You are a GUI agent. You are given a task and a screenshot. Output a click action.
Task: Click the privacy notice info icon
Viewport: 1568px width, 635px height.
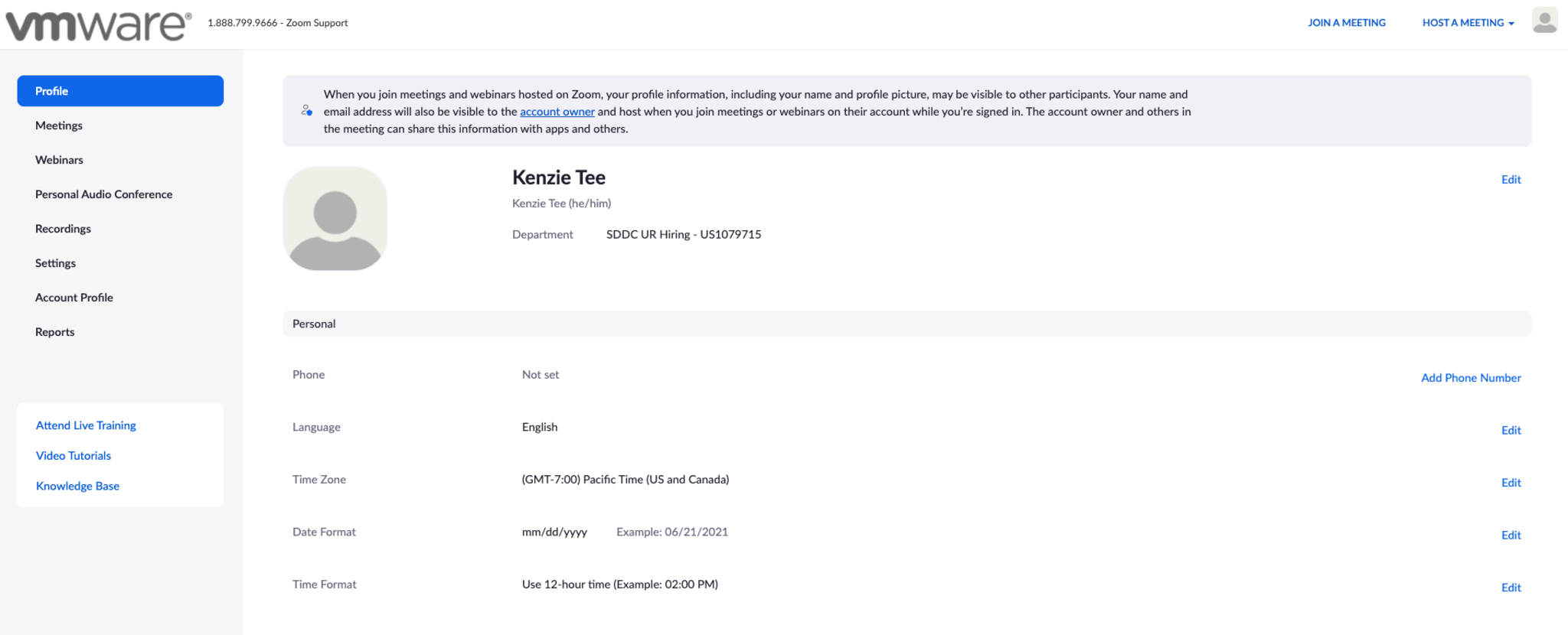click(307, 111)
